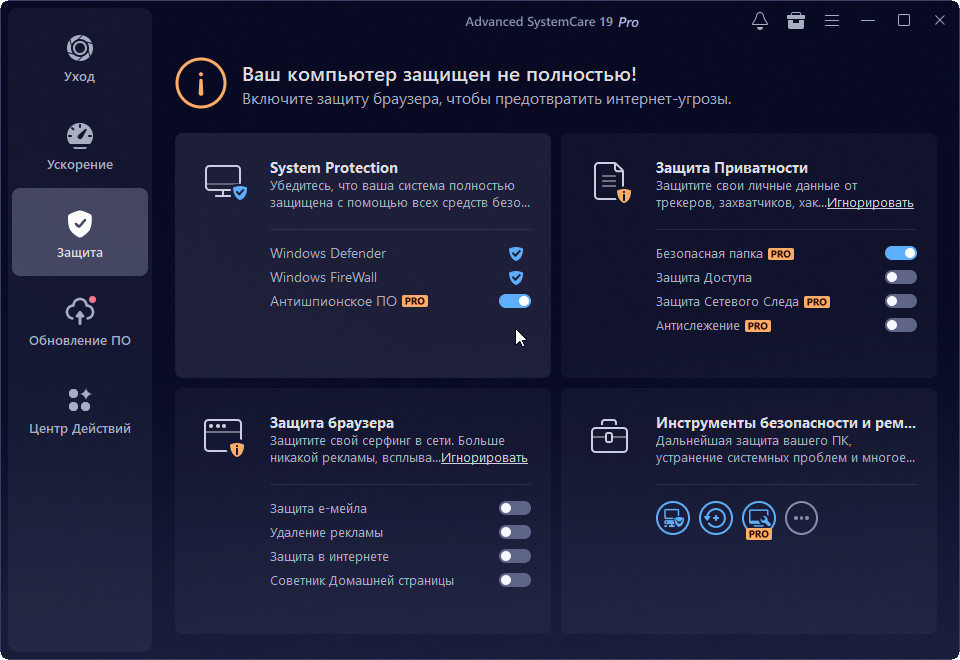Open the Ускорение sidebar section
960x660 pixels.
pyautogui.click(x=80, y=147)
